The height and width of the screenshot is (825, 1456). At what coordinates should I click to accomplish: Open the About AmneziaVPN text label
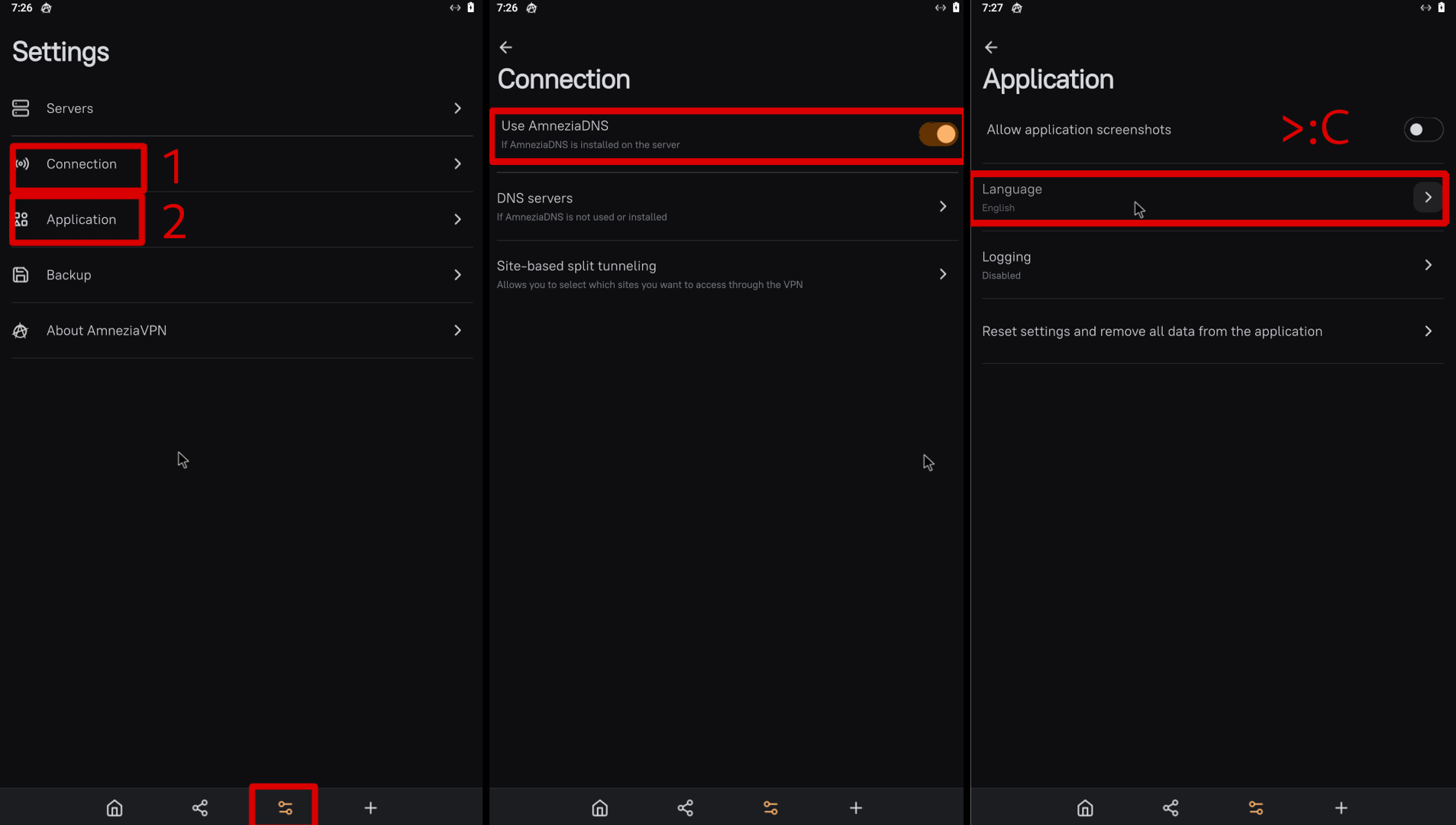click(106, 331)
